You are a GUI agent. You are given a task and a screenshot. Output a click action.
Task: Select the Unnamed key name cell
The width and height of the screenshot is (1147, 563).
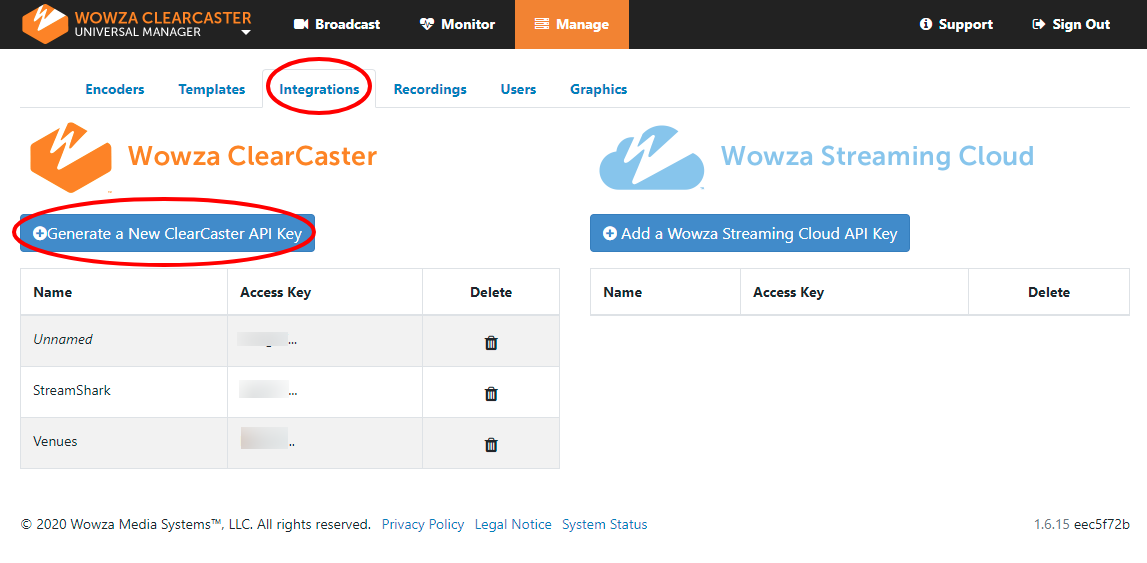click(x=124, y=340)
